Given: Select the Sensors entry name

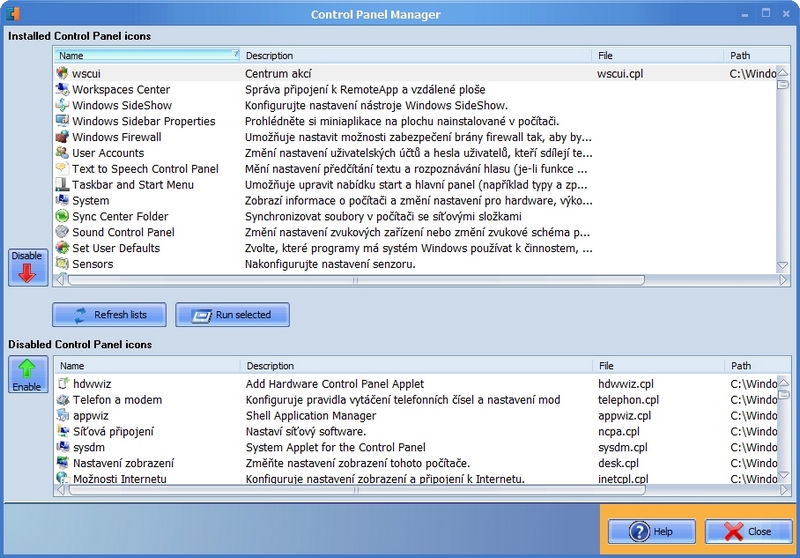Looking at the screenshot, I should [93, 264].
